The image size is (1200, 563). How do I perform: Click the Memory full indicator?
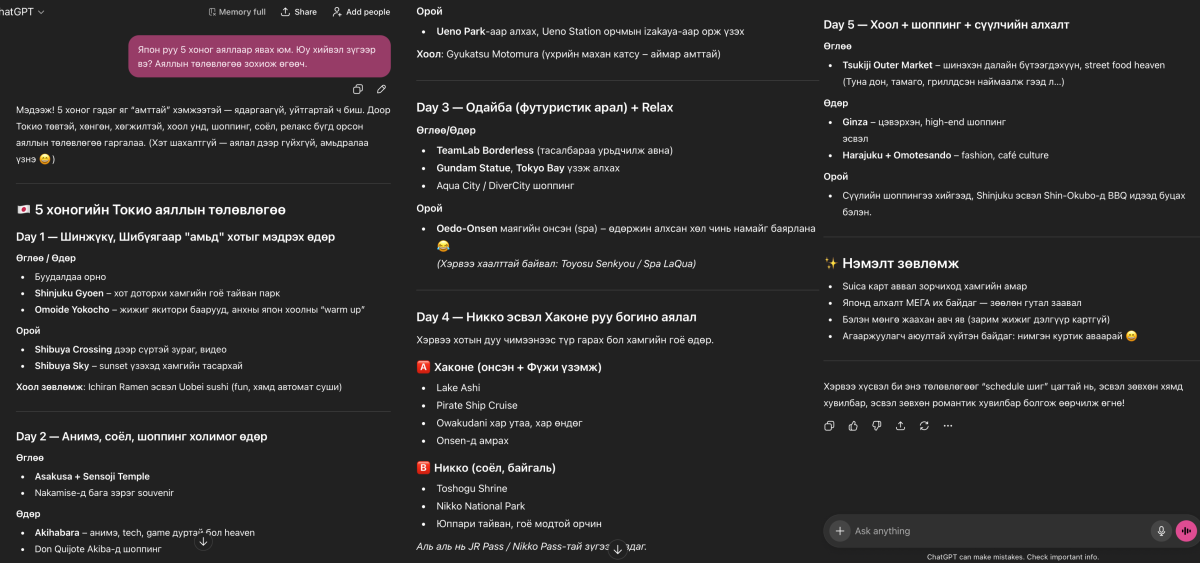point(237,12)
